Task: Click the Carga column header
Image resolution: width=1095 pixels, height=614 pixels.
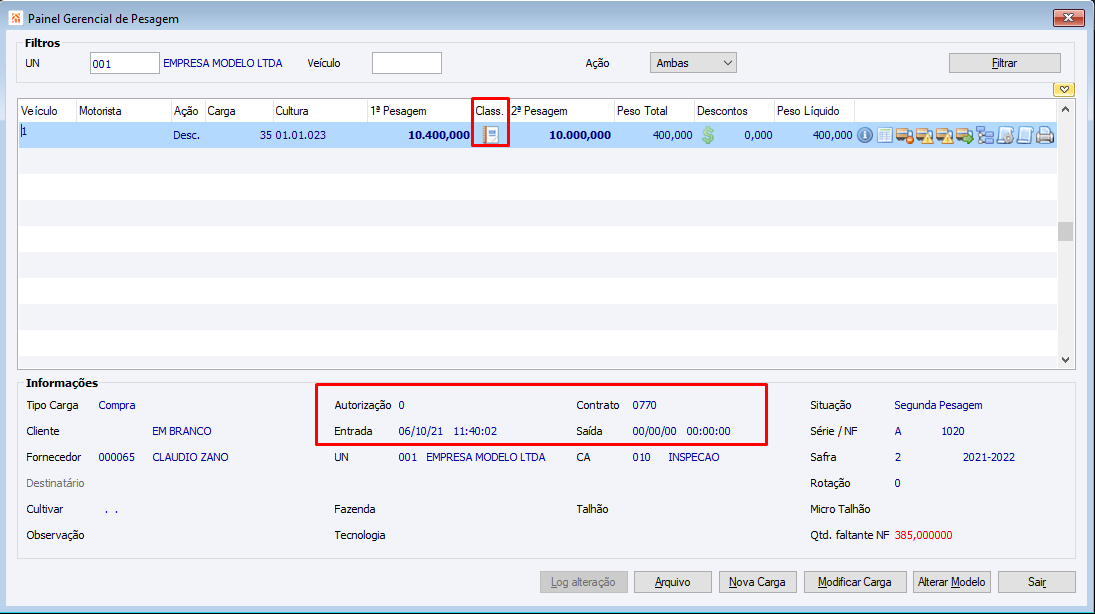Action: click(x=238, y=111)
